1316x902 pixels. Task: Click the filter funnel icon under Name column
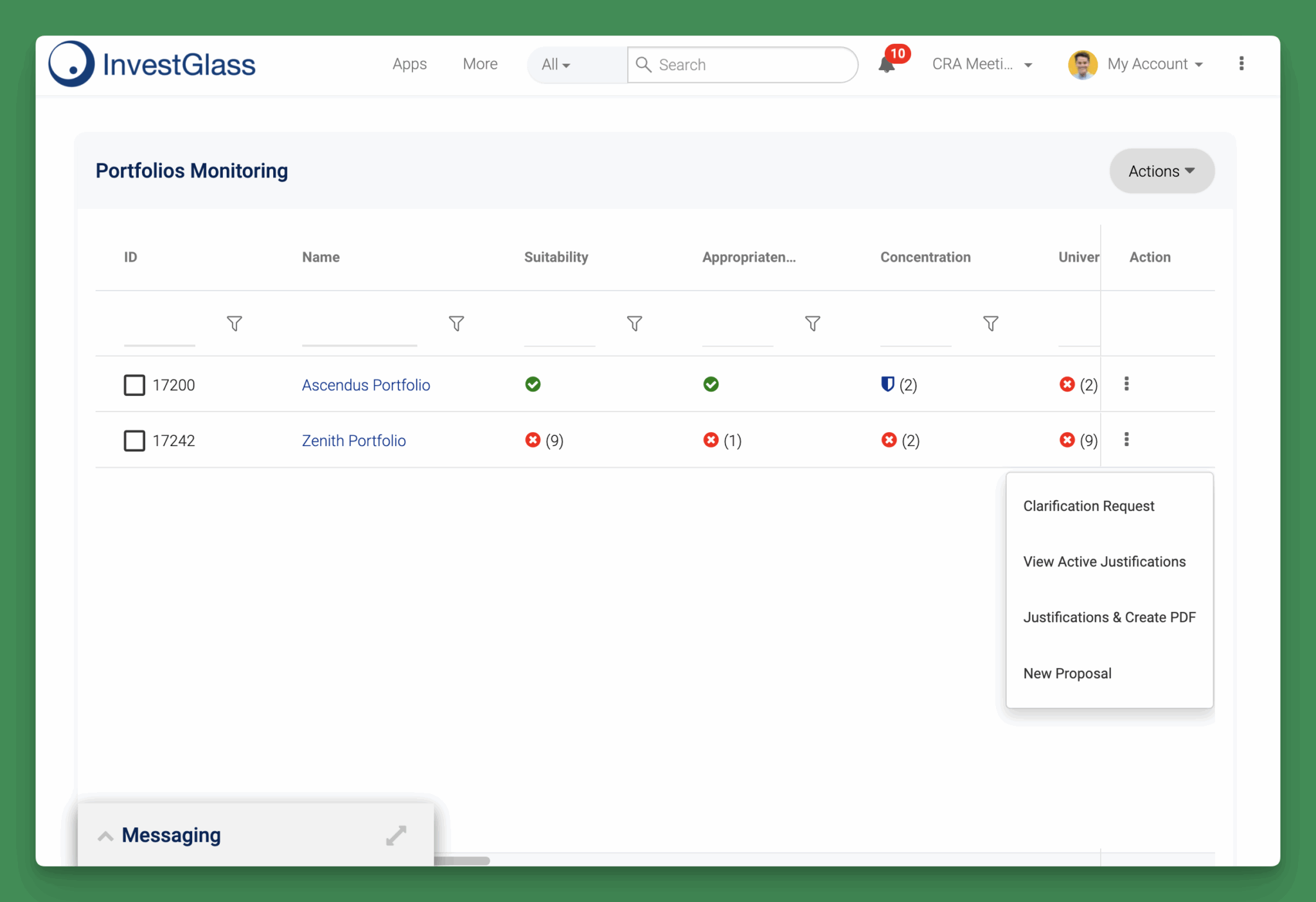point(456,323)
